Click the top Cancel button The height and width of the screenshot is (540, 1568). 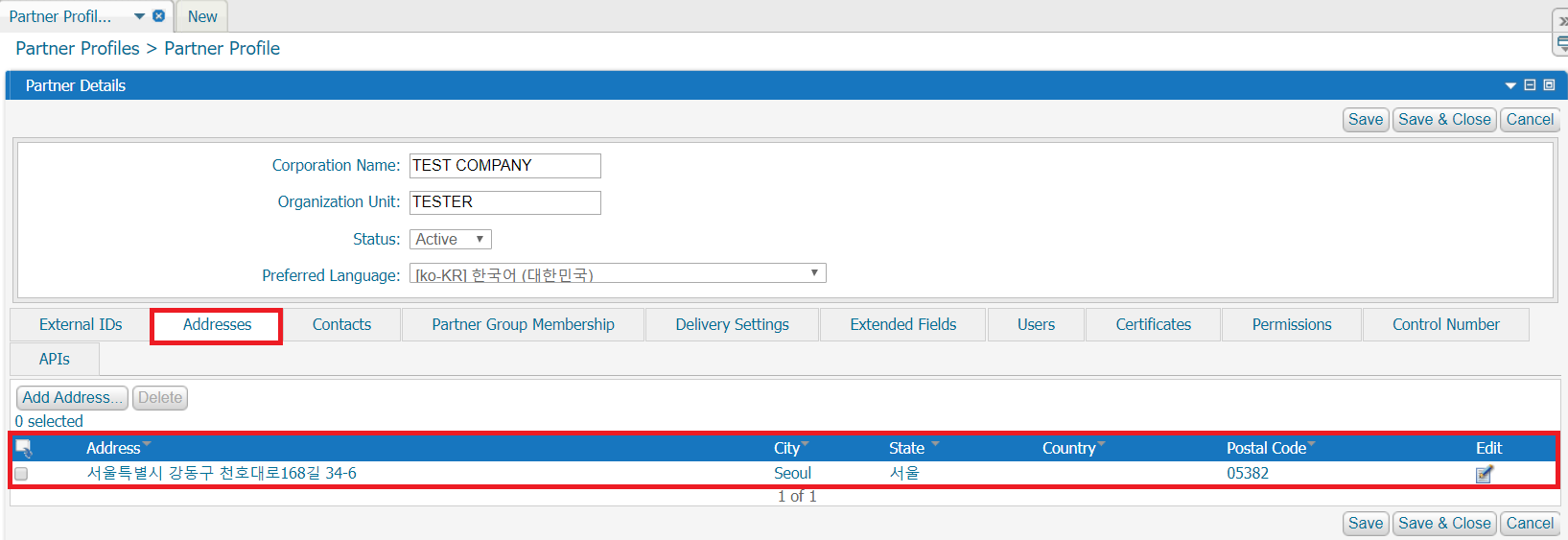click(1530, 120)
